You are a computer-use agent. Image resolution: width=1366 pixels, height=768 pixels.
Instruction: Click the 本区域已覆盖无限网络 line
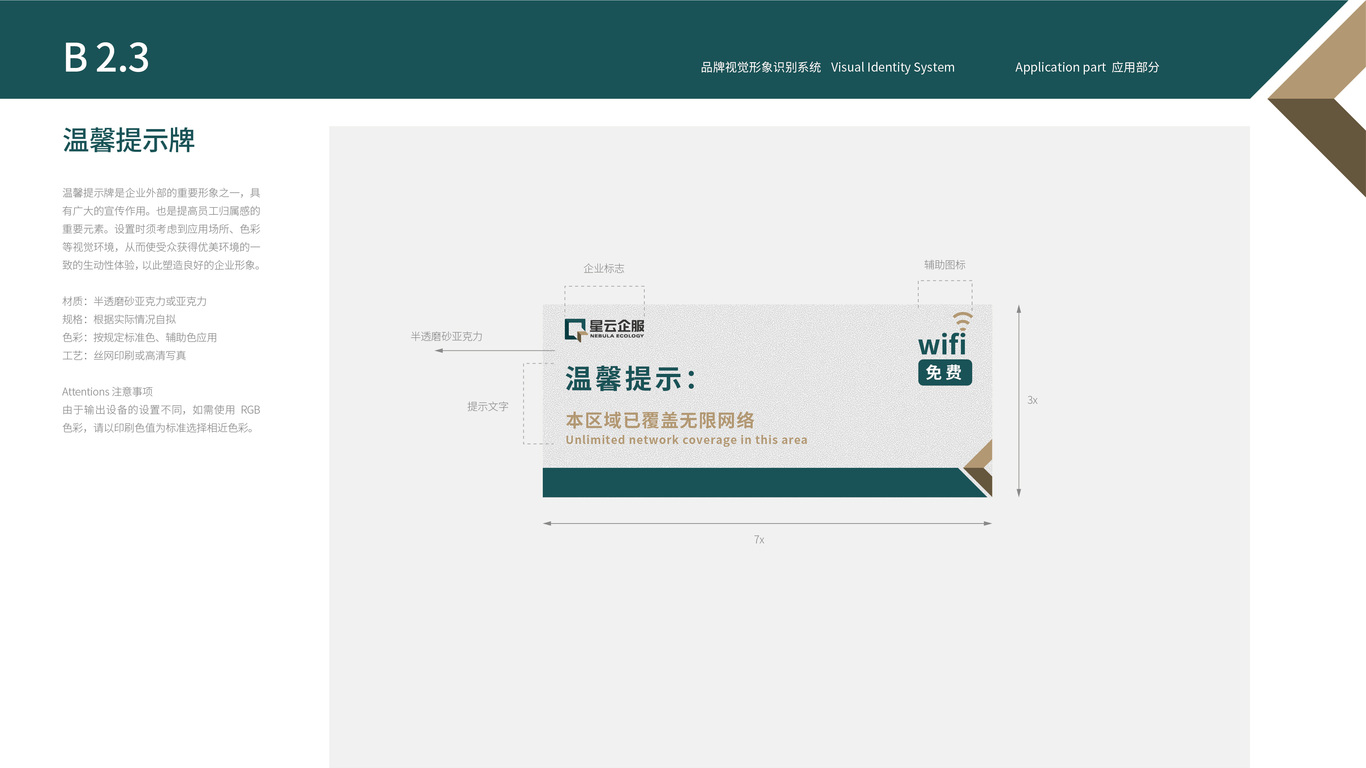(660, 420)
